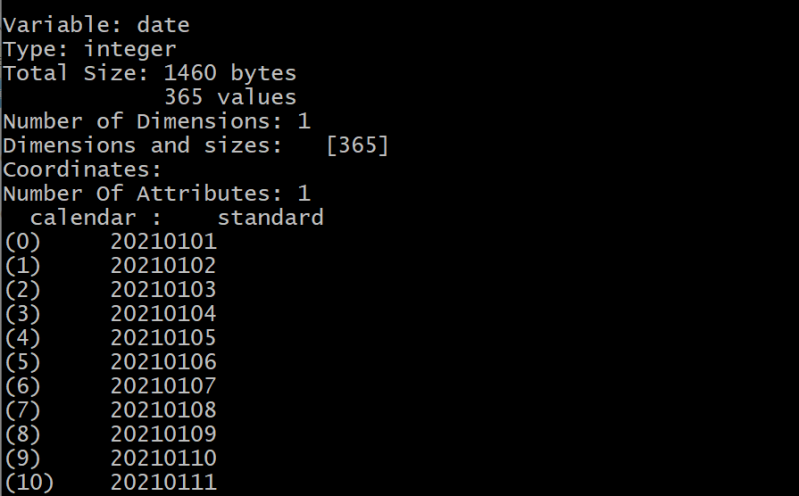
Task: Click the date value 20210108
Action: coord(163,409)
